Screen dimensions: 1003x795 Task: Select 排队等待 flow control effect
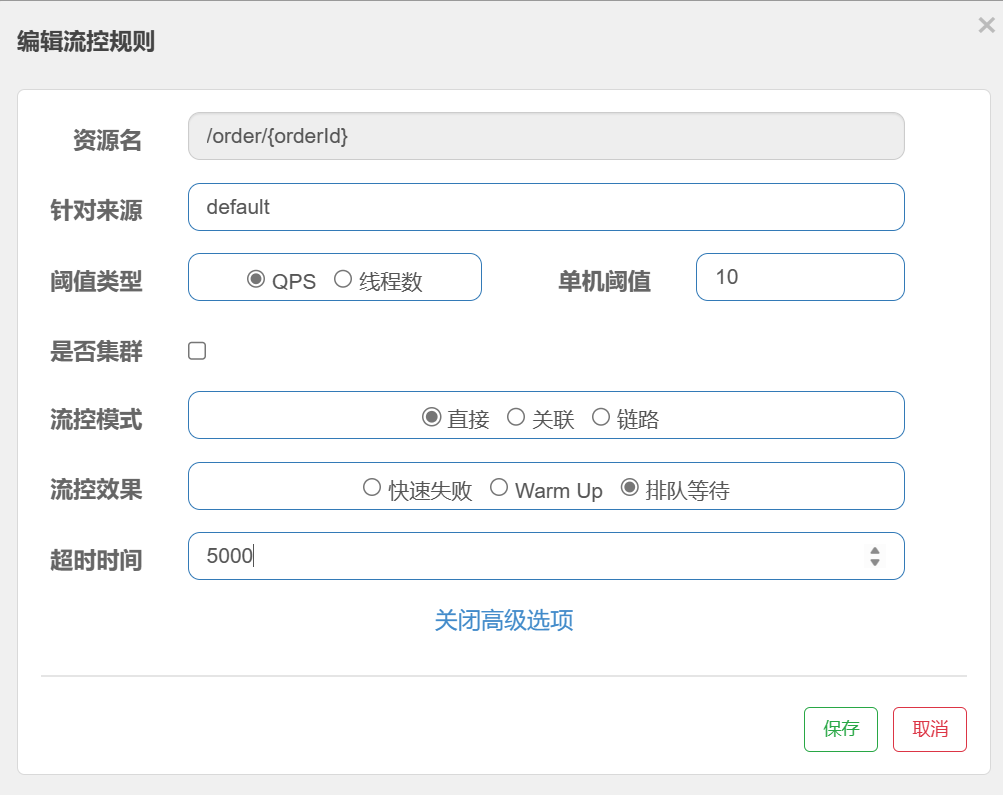(x=630, y=488)
